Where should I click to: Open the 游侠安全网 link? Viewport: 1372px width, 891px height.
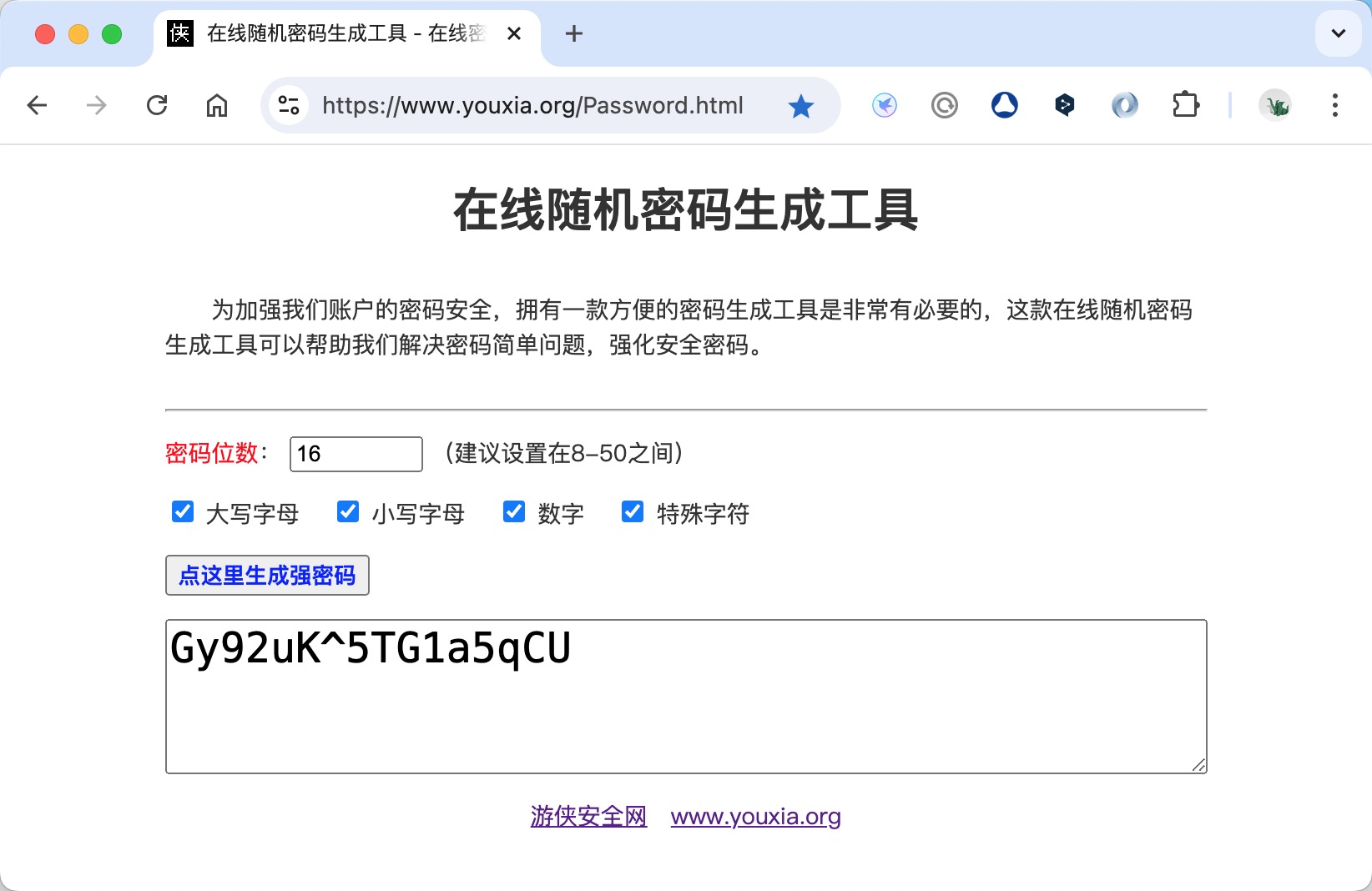point(588,816)
